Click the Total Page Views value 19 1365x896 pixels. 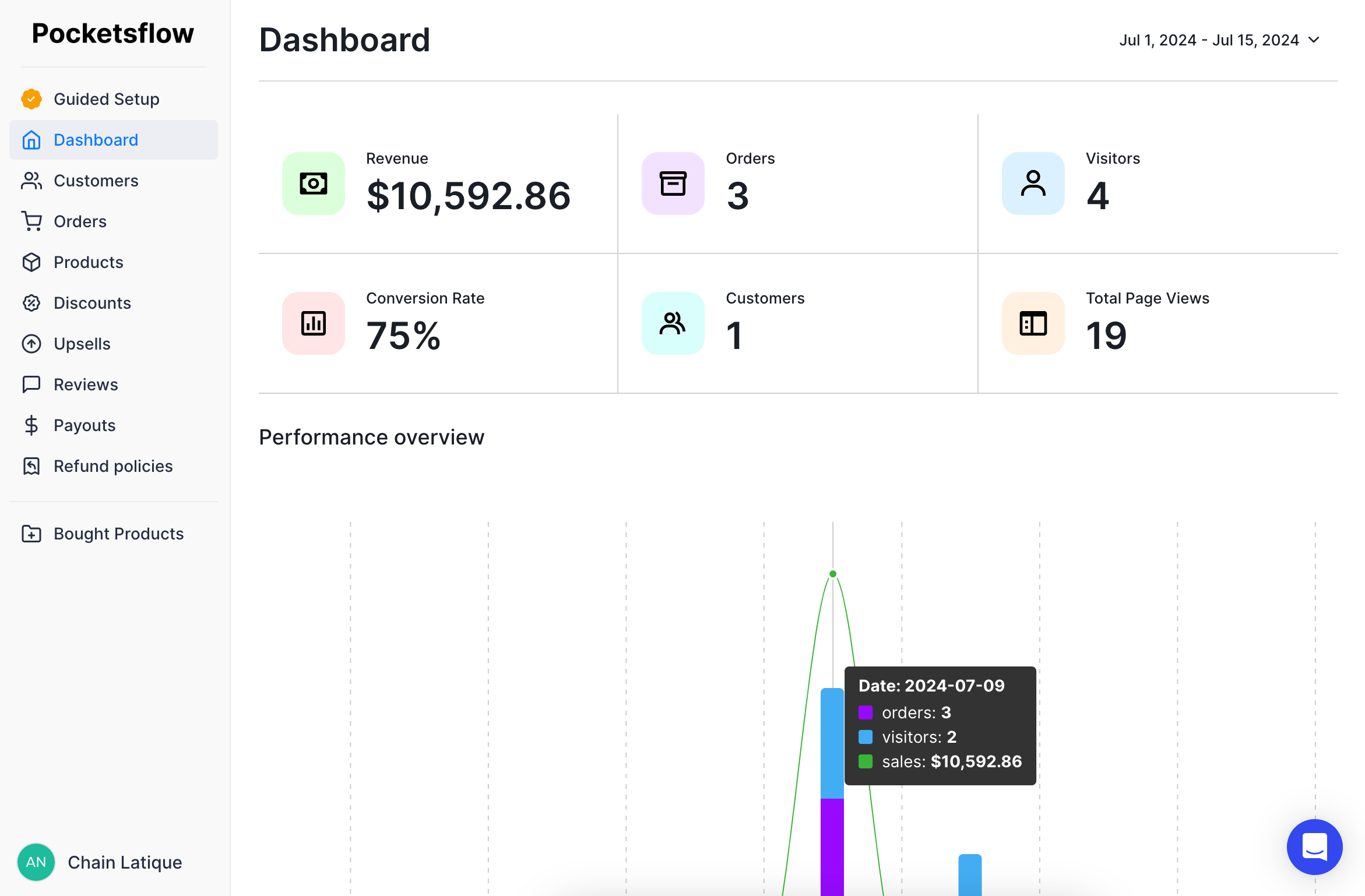[x=1106, y=336]
